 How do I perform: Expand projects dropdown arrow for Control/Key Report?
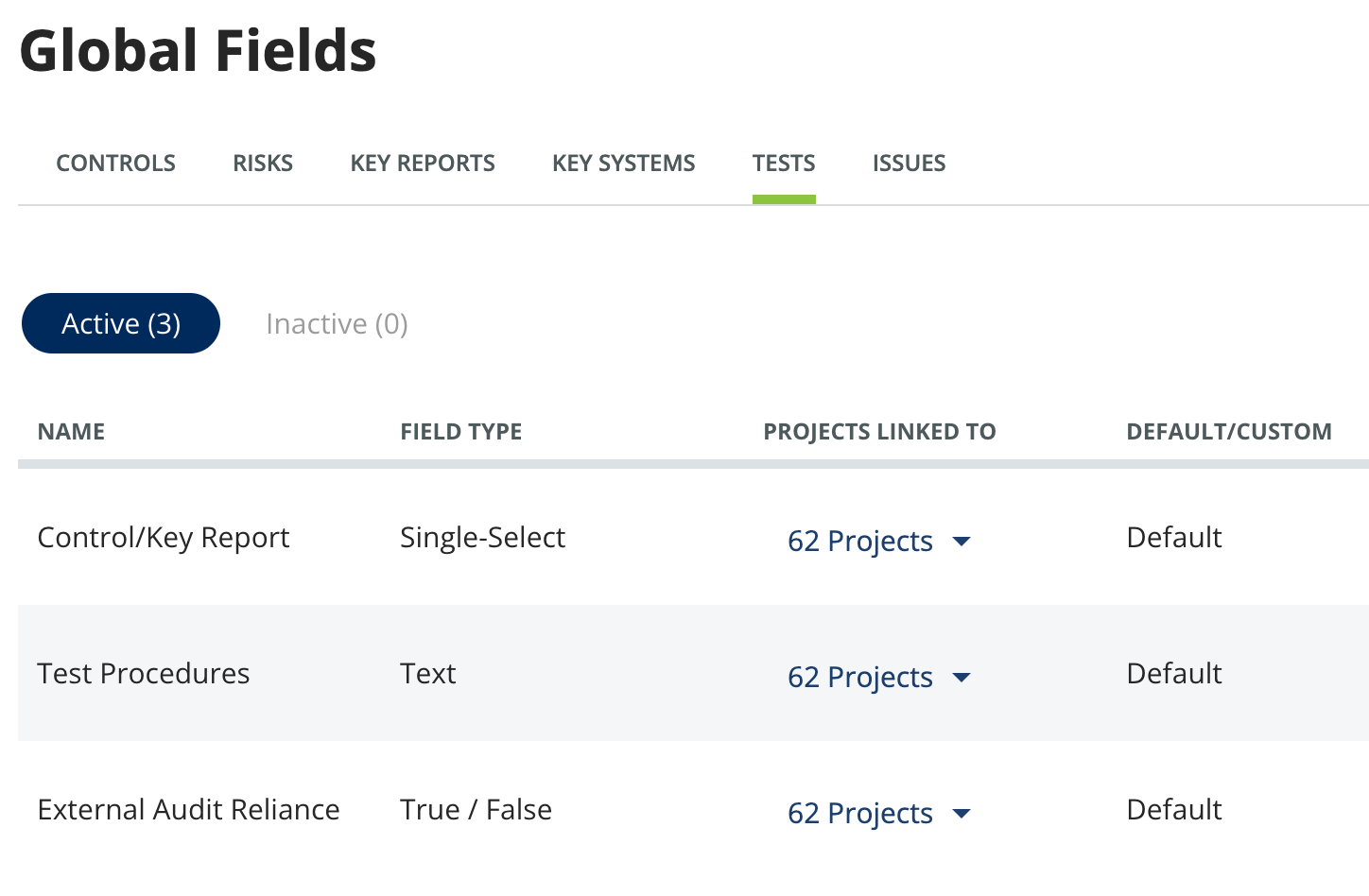[x=962, y=542]
